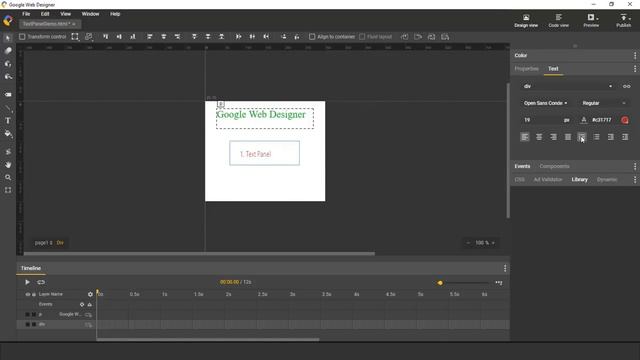Image resolution: width=640 pixels, height=360 pixels.
Task: Open the Edit menu
Action: click(x=45, y=14)
